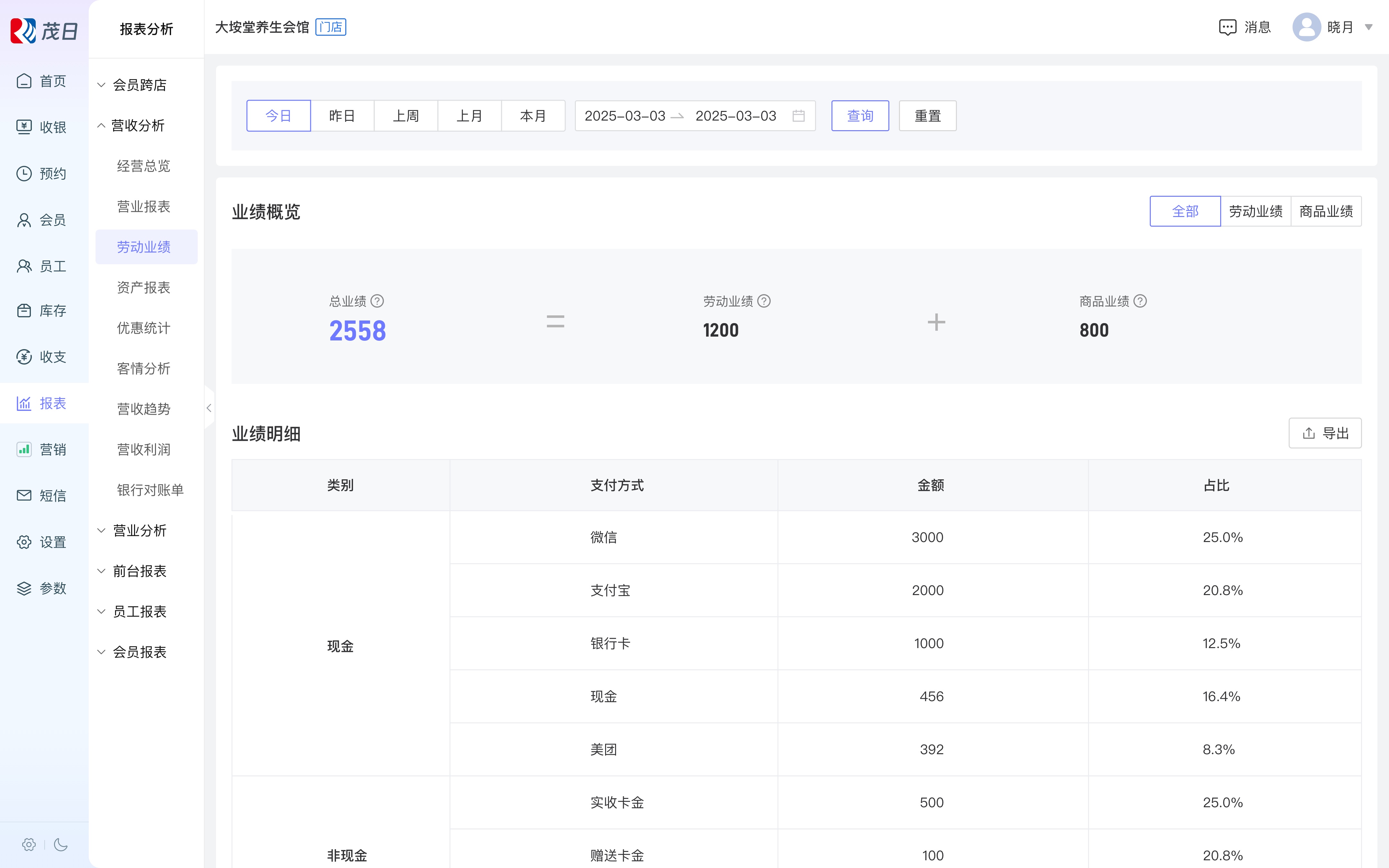Select the 昨日 date filter
This screenshot has width=1389, height=868.
pos(342,116)
